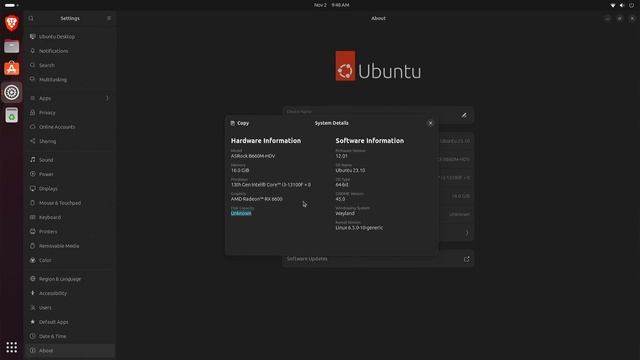Click the Device Name field

[x=378, y=116]
